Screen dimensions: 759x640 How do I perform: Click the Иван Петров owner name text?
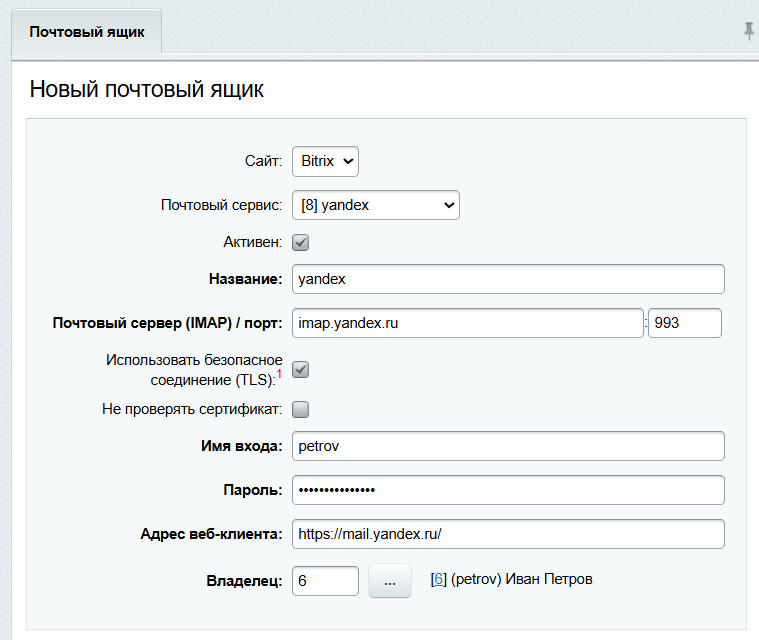[549, 579]
